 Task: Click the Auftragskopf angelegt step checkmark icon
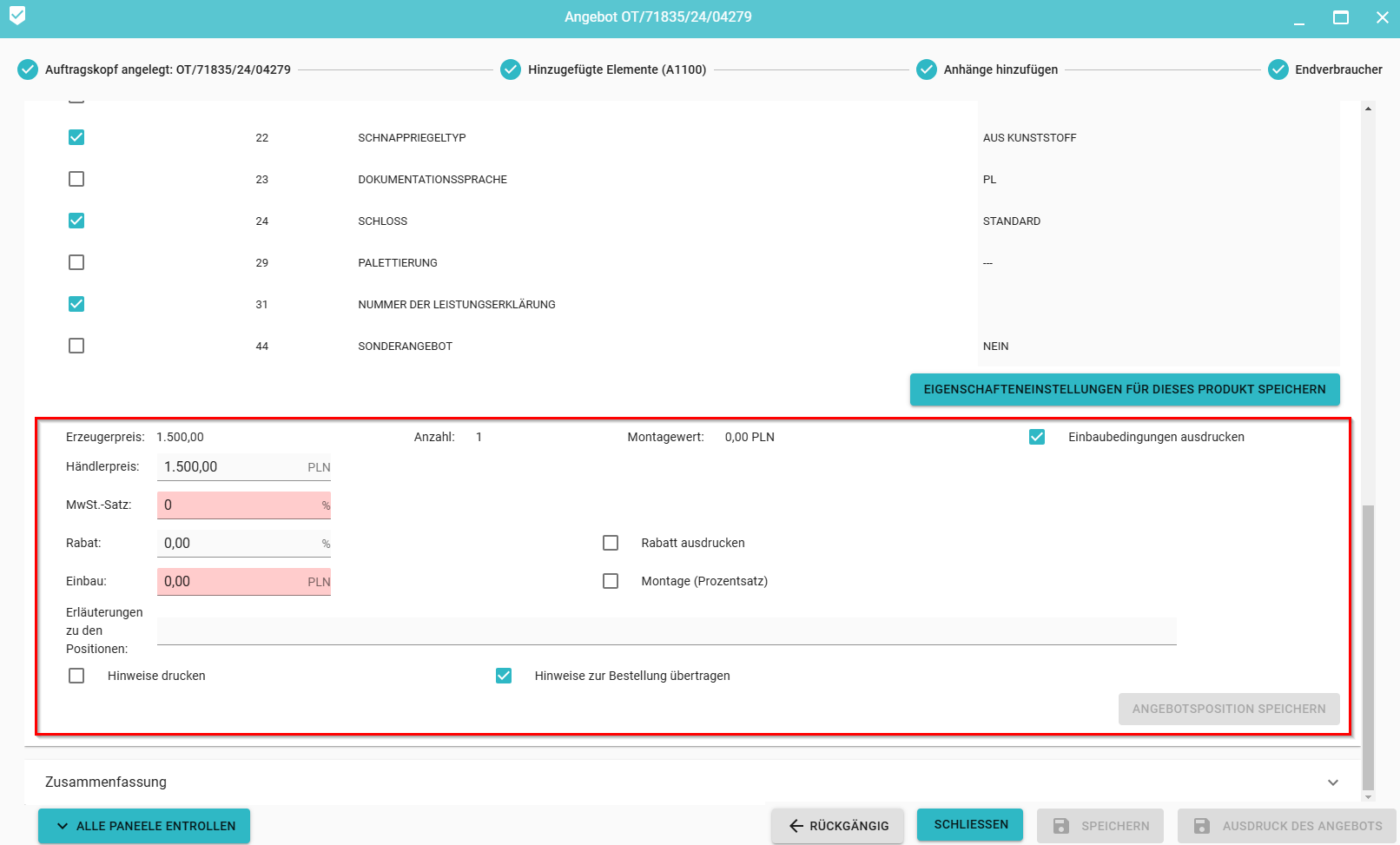pyautogui.click(x=28, y=69)
